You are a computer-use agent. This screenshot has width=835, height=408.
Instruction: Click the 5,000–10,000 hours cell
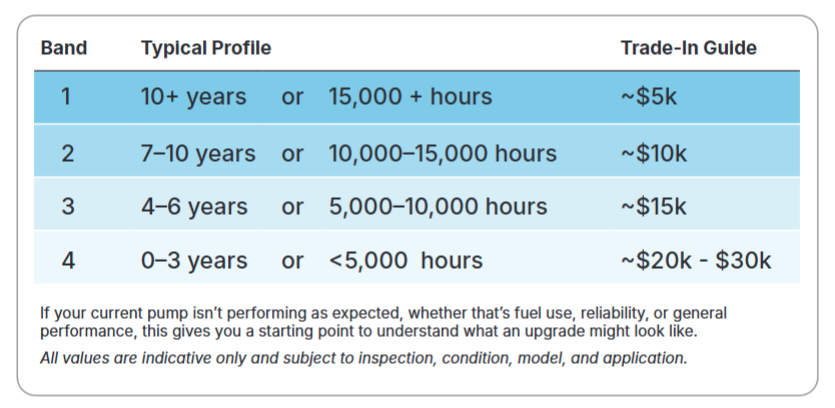tap(438, 206)
